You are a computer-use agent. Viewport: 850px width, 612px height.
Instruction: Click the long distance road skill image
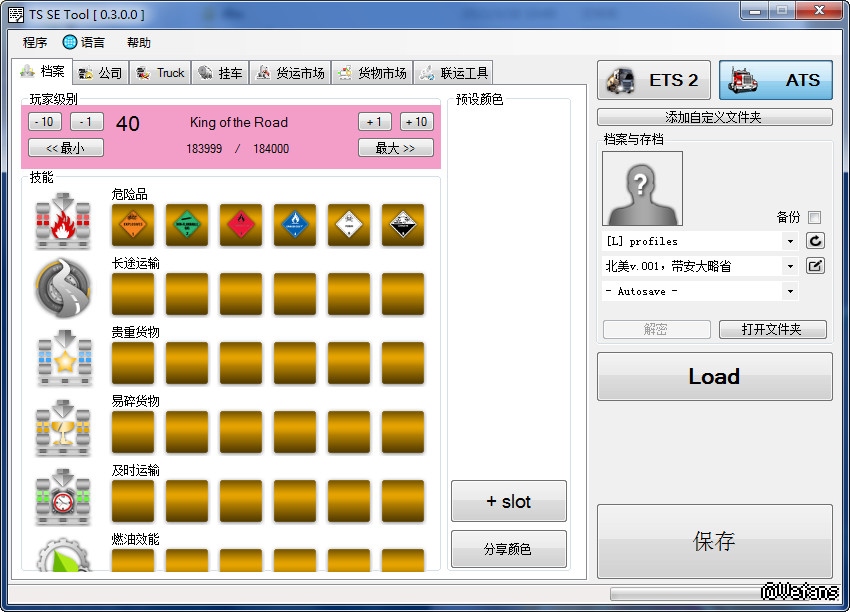63,288
